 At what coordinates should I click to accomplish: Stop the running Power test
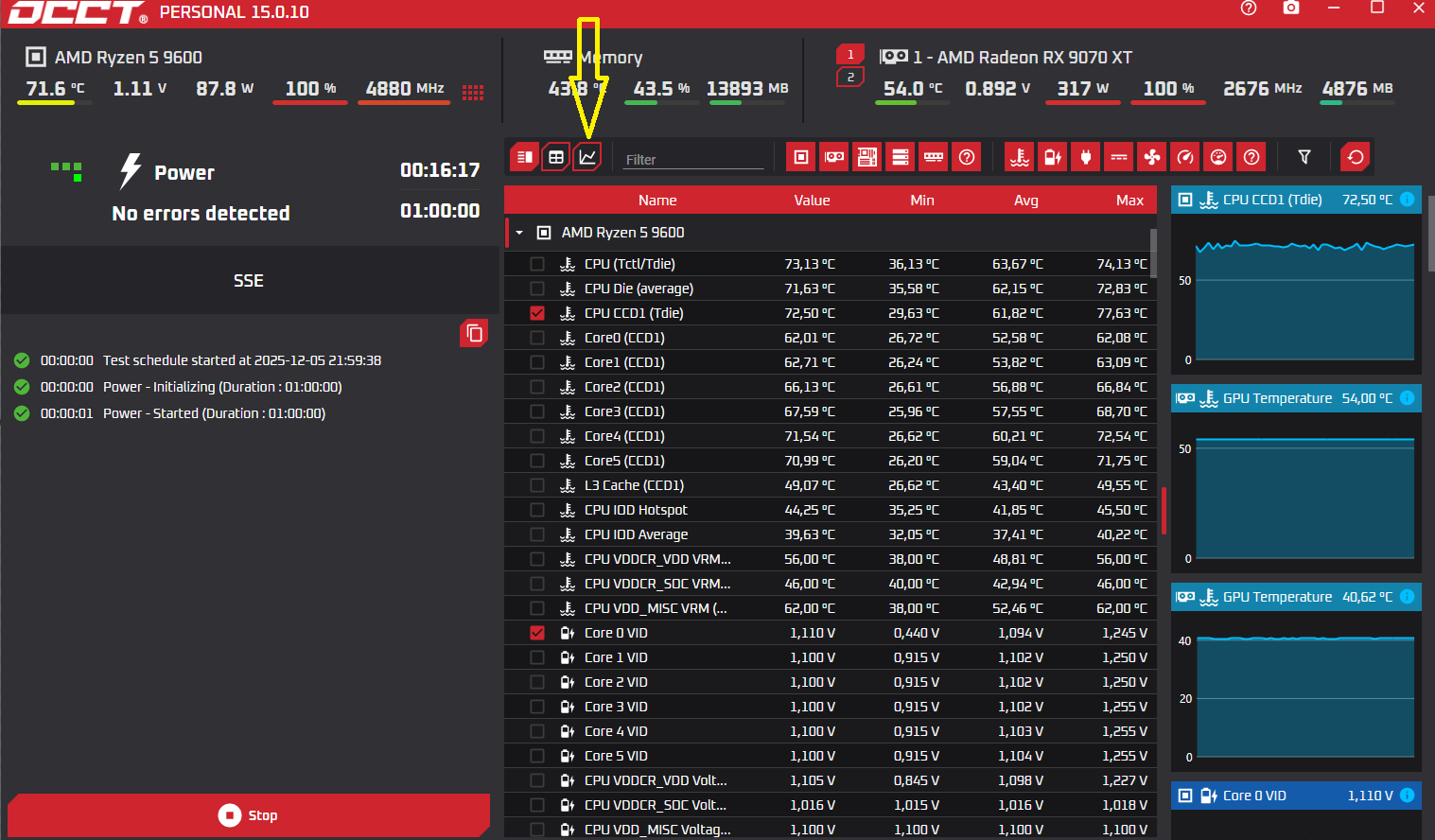click(x=249, y=815)
